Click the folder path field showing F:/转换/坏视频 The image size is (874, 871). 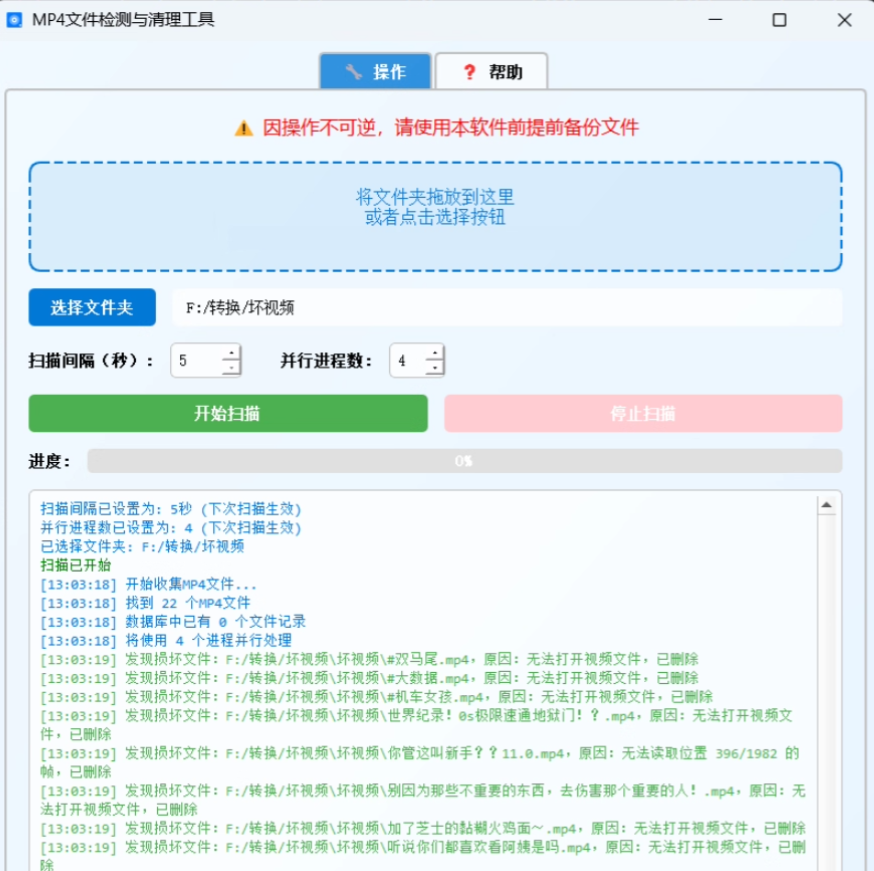click(x=506, y=308)
